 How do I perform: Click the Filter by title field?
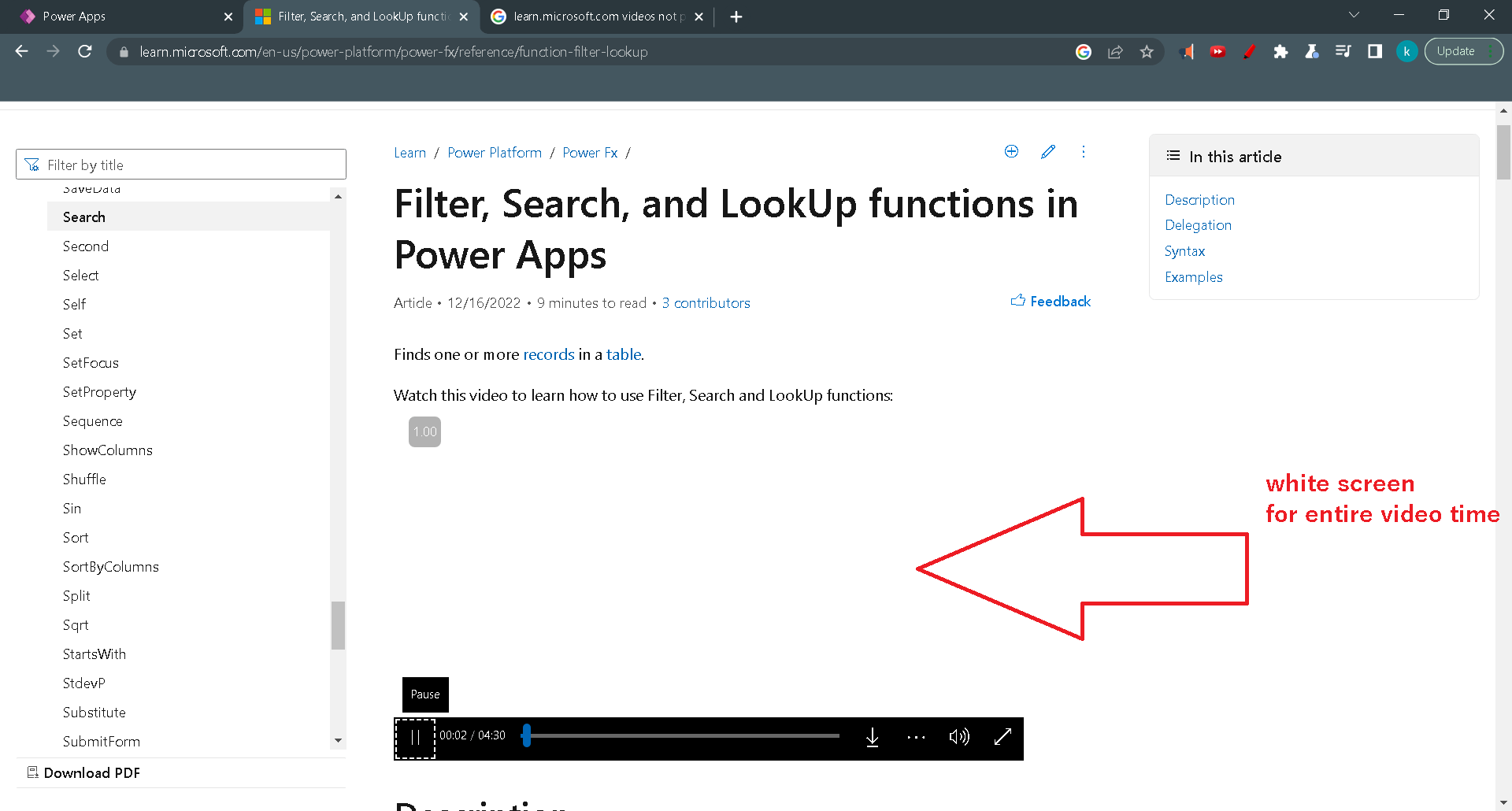(x=181, y=165)
